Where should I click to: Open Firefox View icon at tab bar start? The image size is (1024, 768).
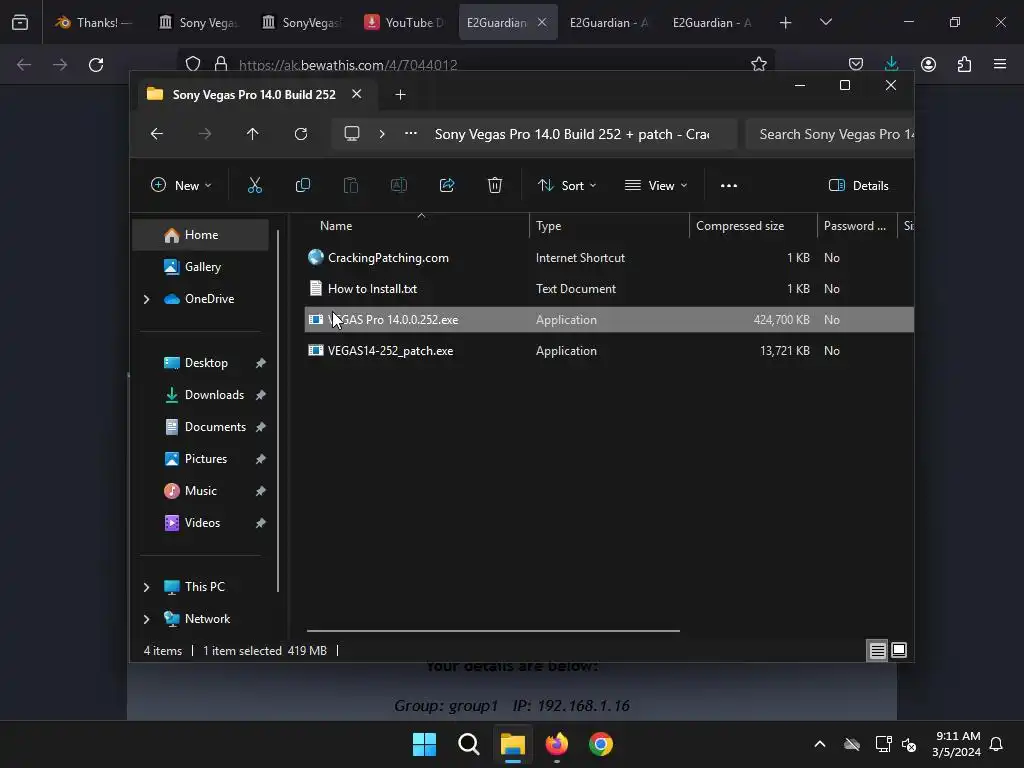click(x=20, y=22)
